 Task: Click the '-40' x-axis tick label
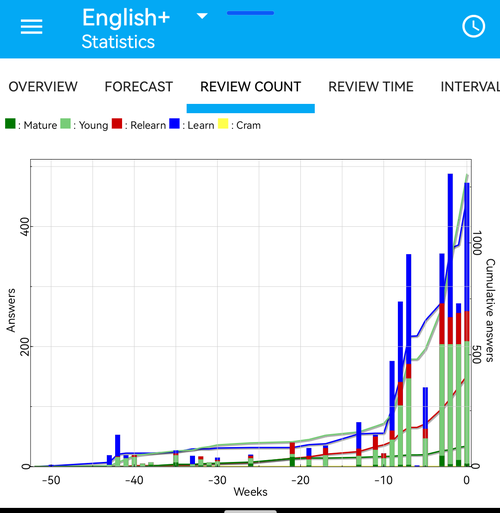pyautogui.click(x=134, y=480)
